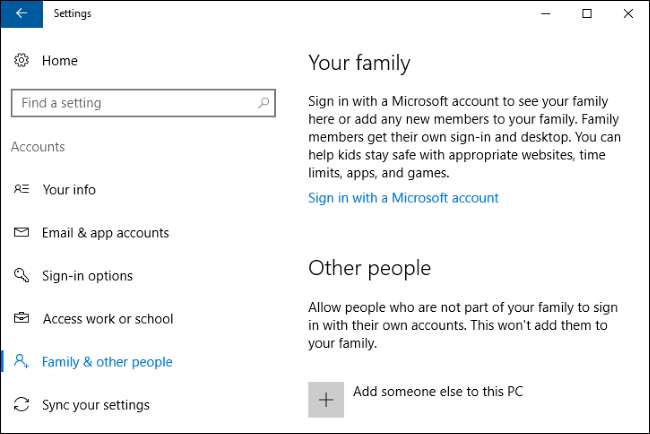This screenshot has height=434, width=650.
Task: Click the Home gear icon
Action: pos(22,61)
